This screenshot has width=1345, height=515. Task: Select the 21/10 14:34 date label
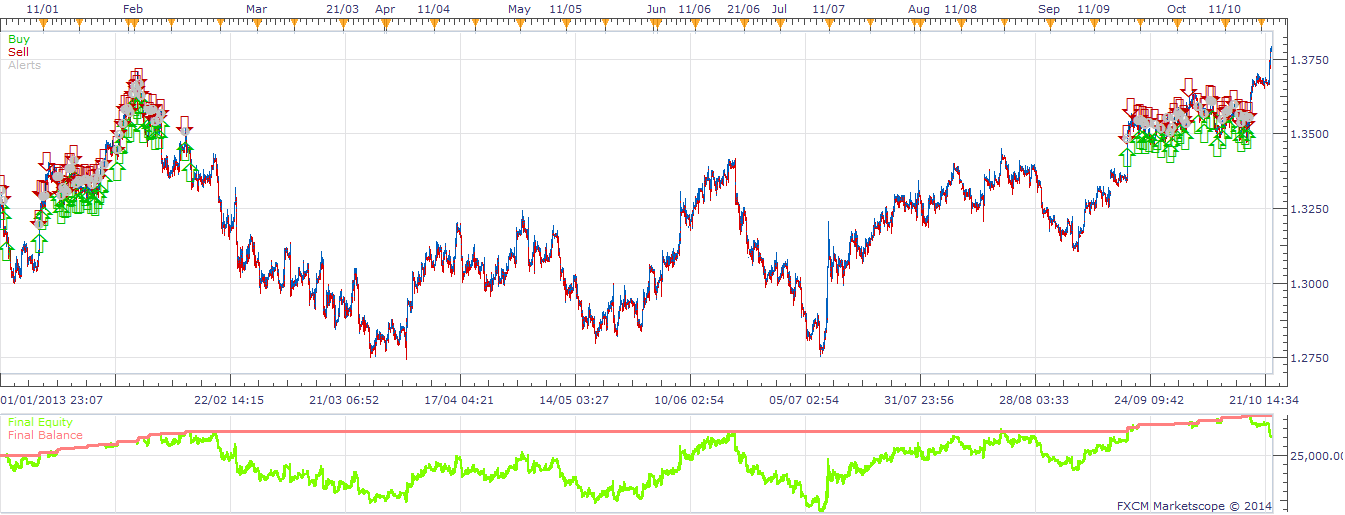pos(1266,400)
